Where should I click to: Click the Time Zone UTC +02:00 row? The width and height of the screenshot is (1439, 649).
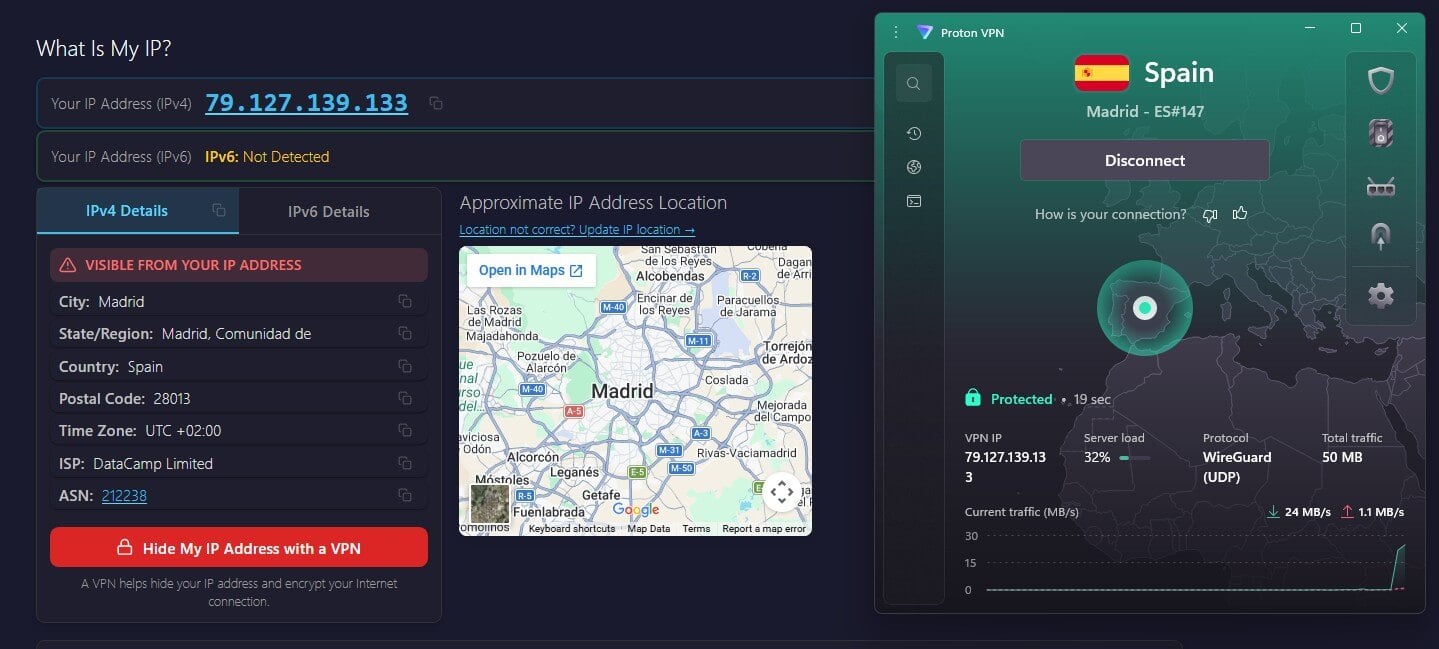(239, 430)
